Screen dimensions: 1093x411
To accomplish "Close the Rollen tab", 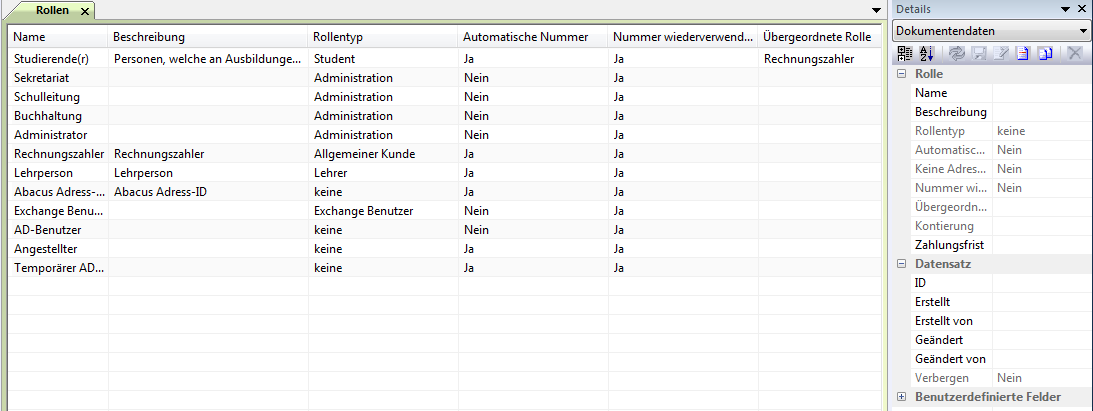I will tap(85, 11).
